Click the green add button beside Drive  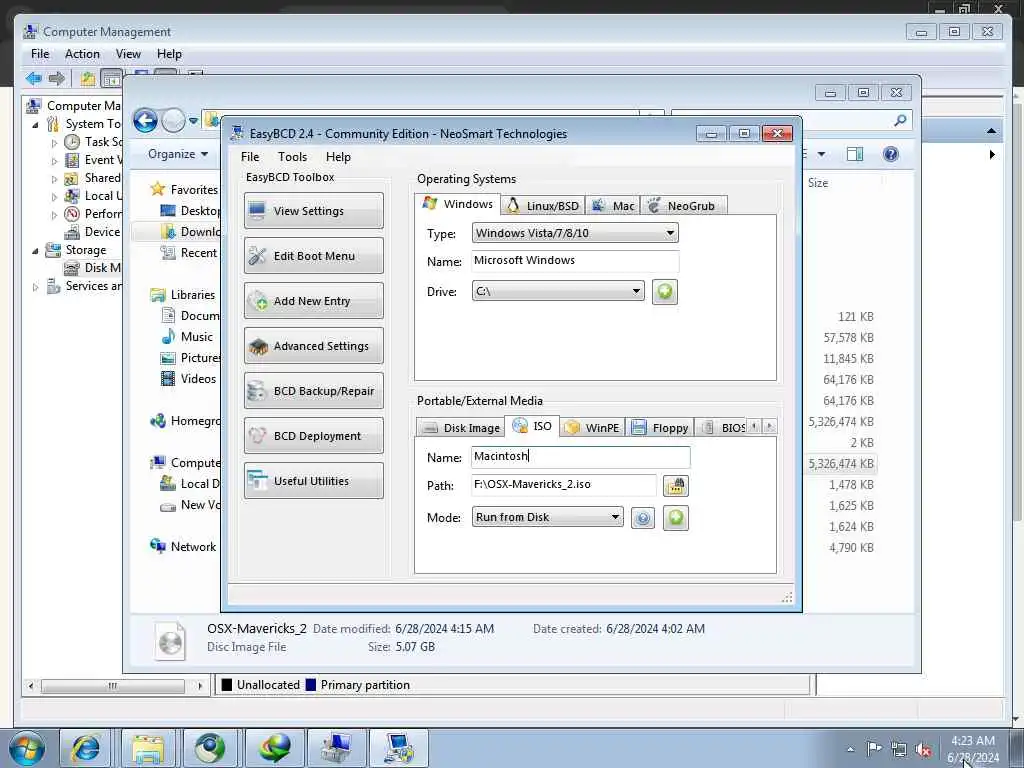[x=665, y=291]
